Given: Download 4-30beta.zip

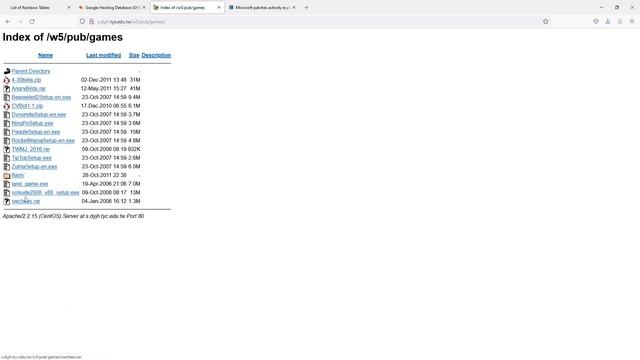Looking at the screenshot, I should (x=26, y=80).
